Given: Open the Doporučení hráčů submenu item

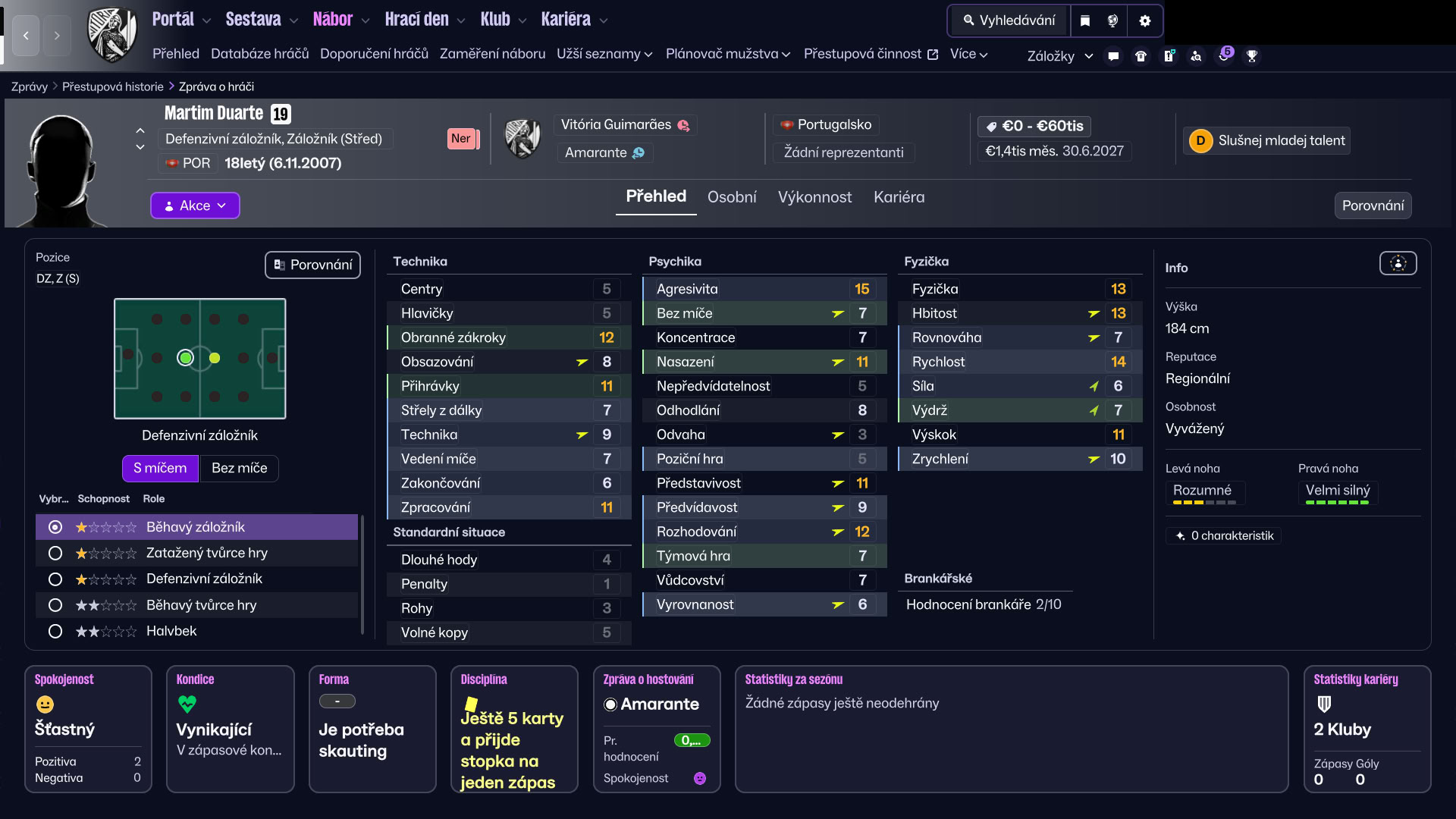Looking at the screenshot, I should 374,54.
